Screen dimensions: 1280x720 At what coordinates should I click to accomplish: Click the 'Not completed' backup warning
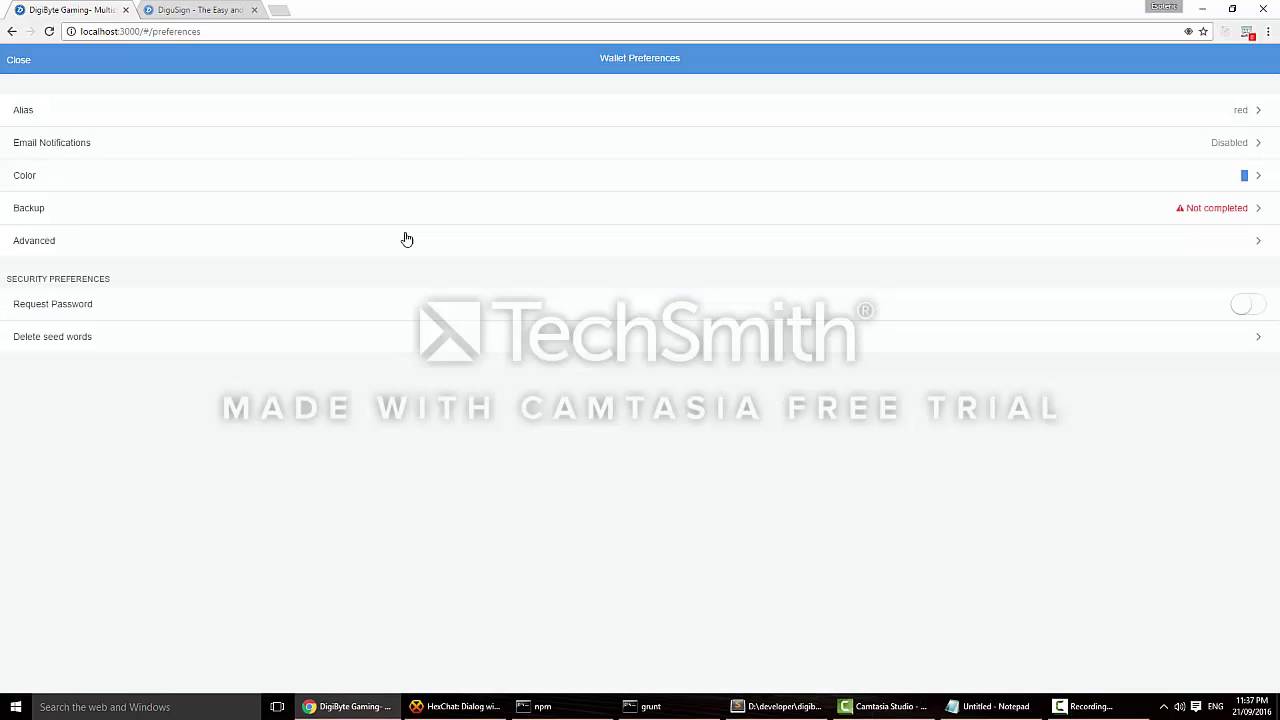tap(1217, 208)
